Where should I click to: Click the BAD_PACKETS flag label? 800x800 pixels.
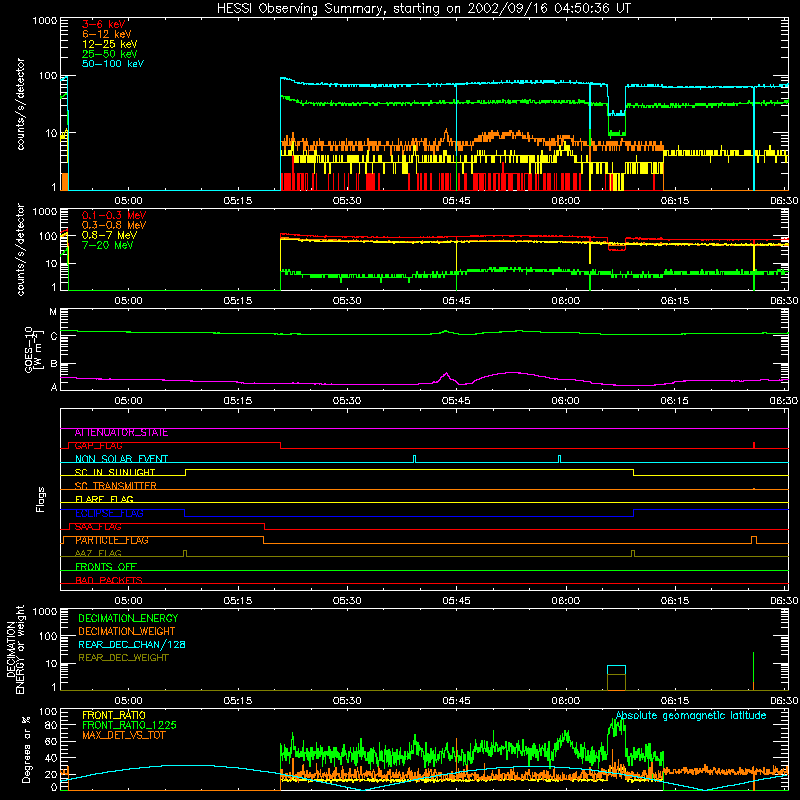109,580
